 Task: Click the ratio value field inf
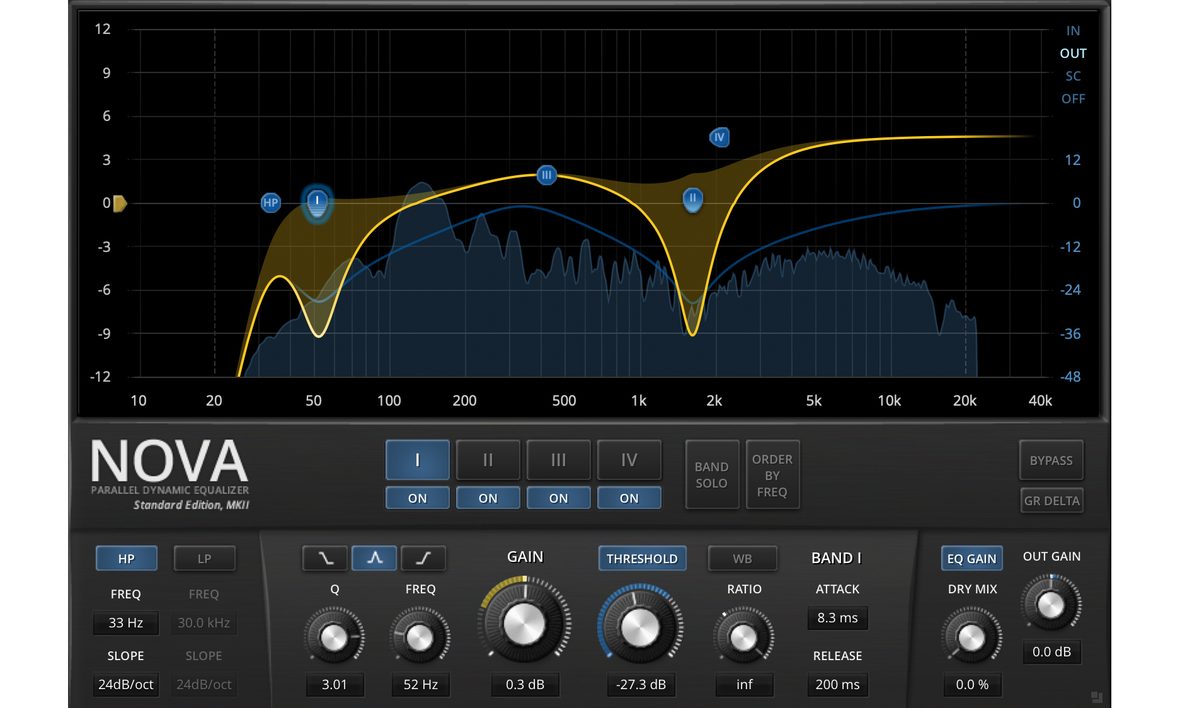[744, 685]
